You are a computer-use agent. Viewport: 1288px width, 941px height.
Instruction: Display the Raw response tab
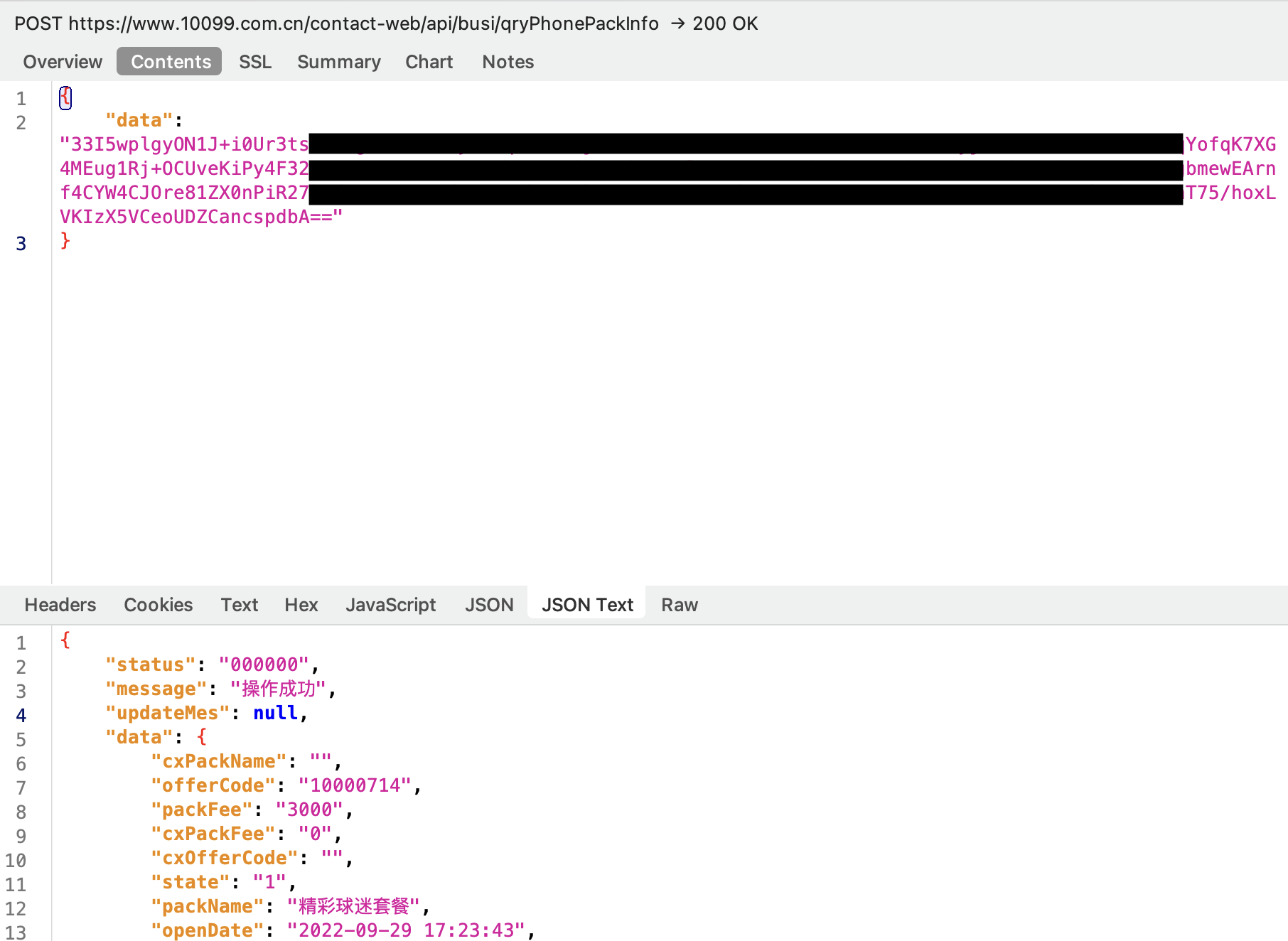(x=679, y=605)
